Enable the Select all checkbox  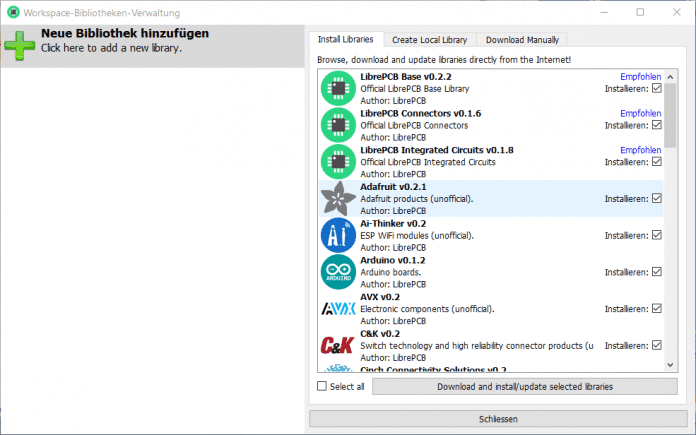322,387
